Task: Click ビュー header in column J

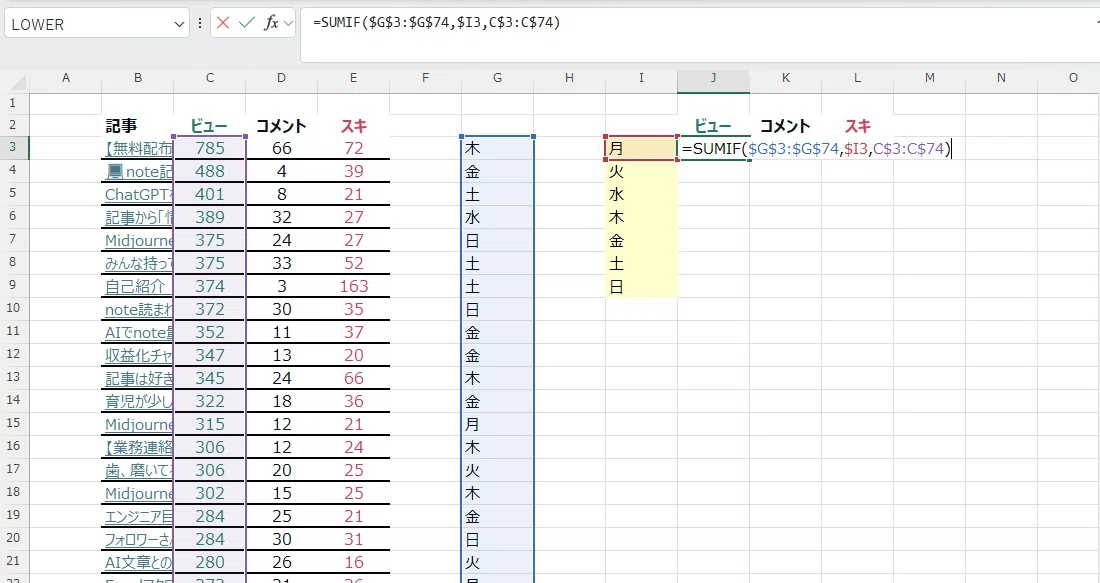Action: (713, 126)
